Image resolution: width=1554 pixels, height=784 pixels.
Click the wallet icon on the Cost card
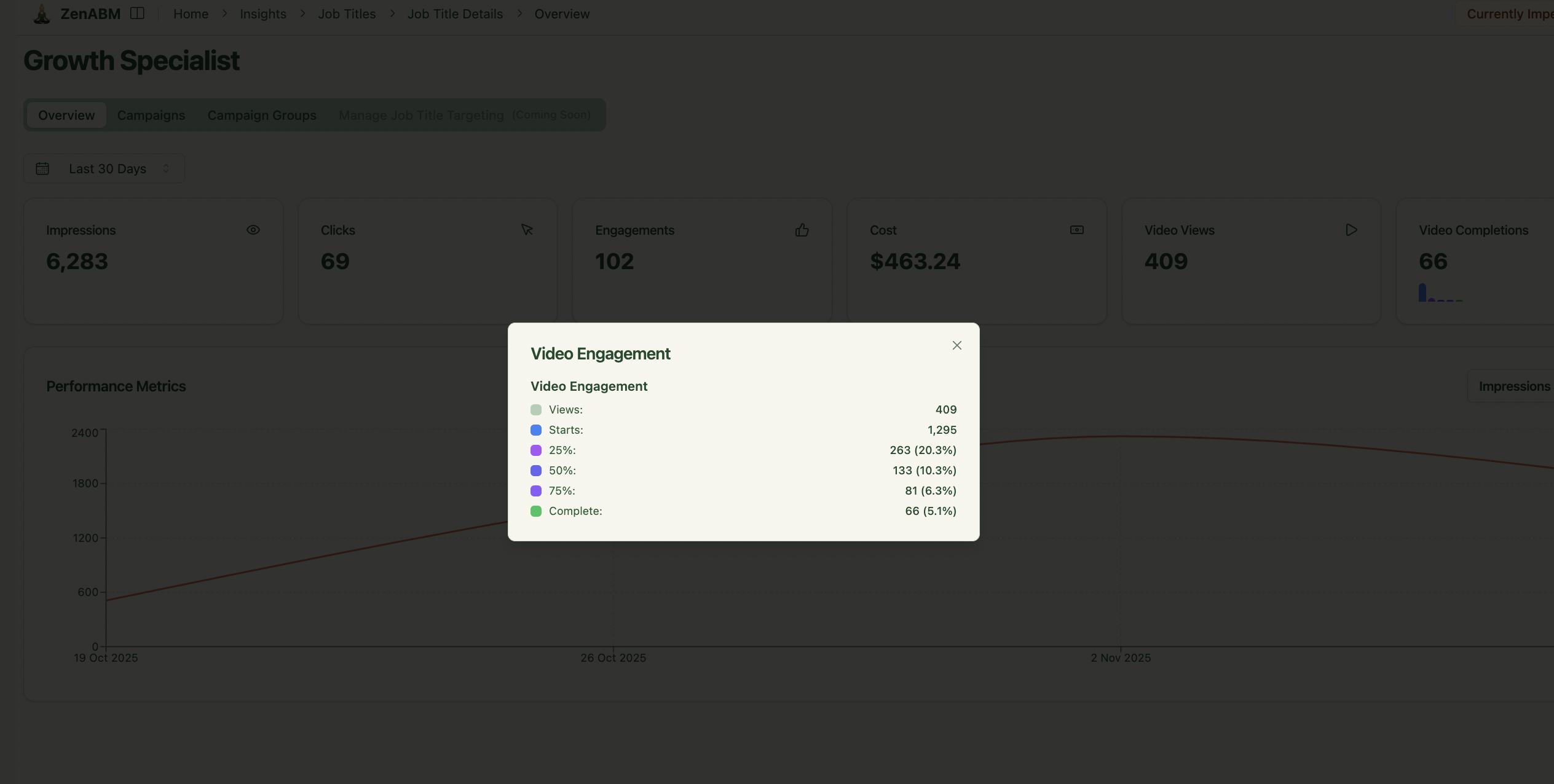[1076, 230]
